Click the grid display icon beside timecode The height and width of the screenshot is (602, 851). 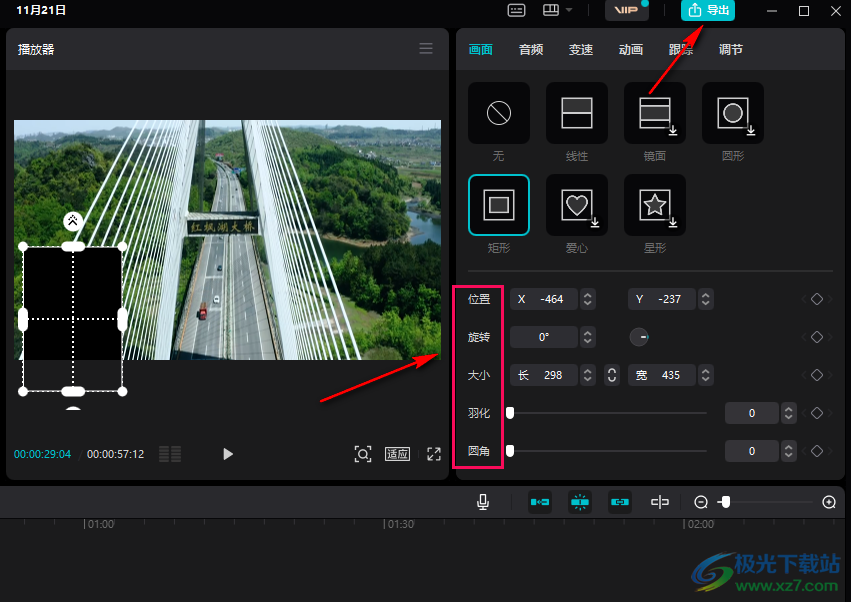click(x=170, y=454)
